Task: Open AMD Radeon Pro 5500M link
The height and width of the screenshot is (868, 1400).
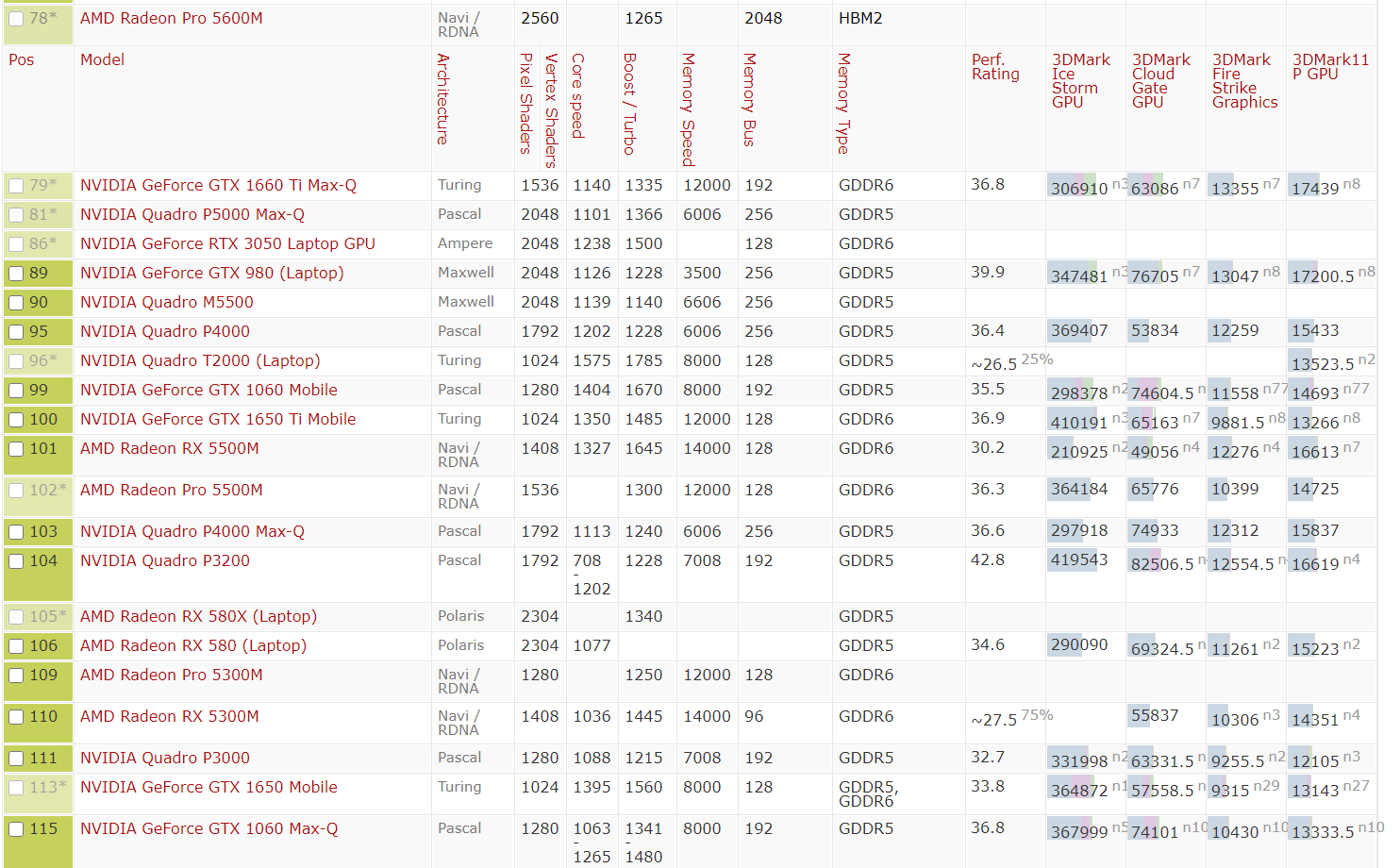Action: click(x=172, y=490)
